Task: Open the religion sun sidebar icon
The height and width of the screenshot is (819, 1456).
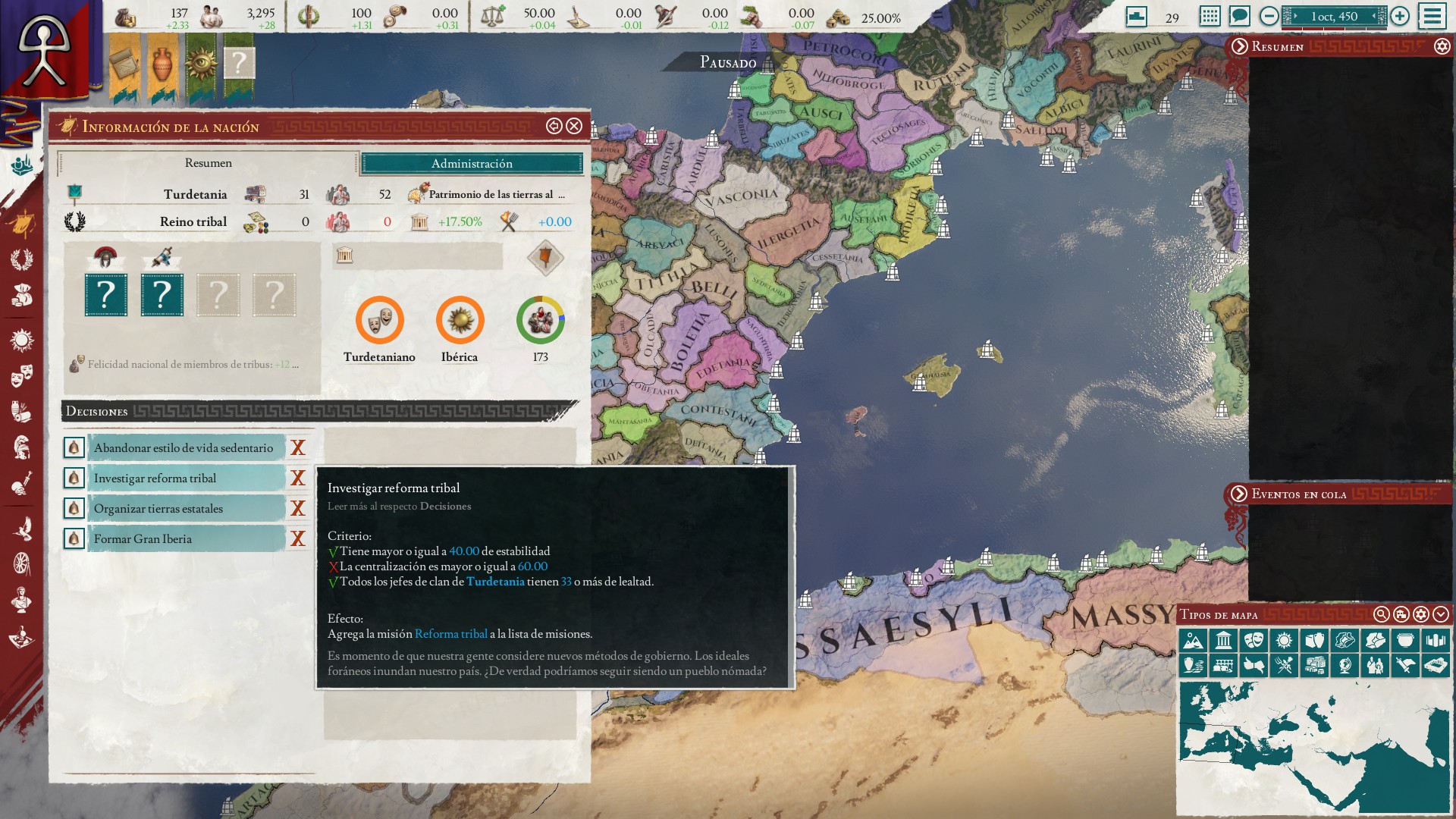Action: coord(21,340)
